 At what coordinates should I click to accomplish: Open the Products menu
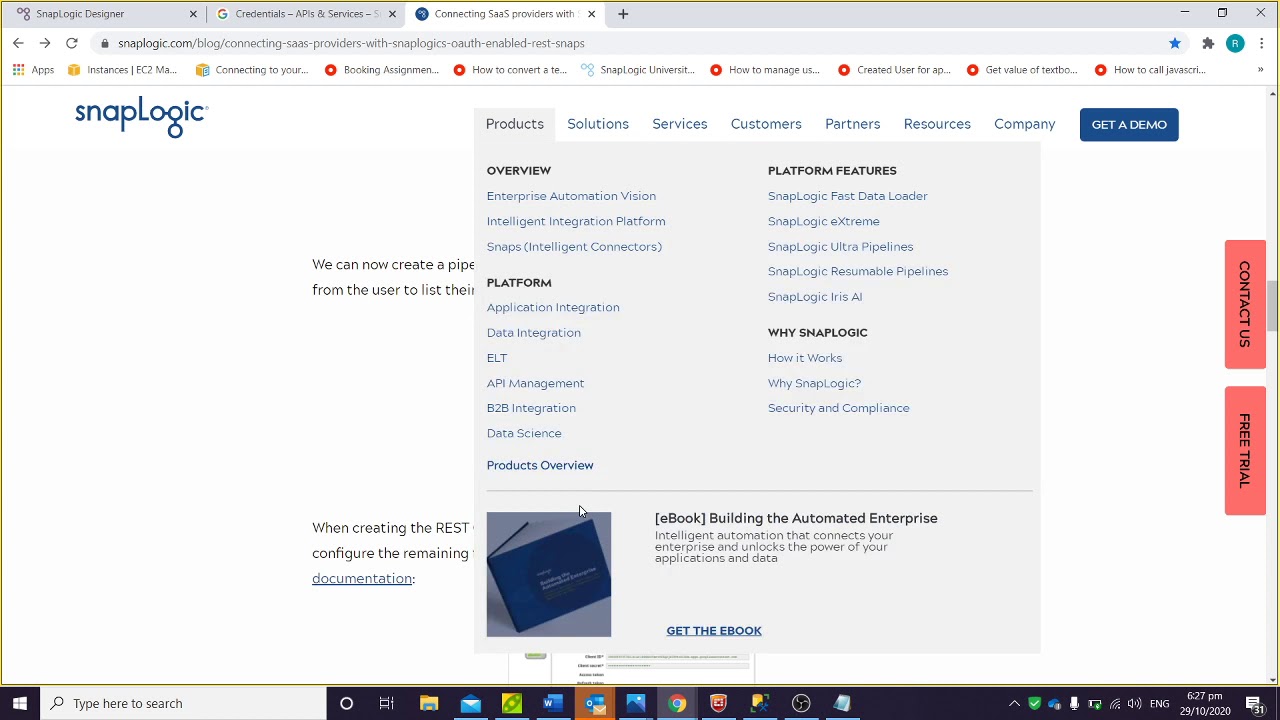coord(515,124)
